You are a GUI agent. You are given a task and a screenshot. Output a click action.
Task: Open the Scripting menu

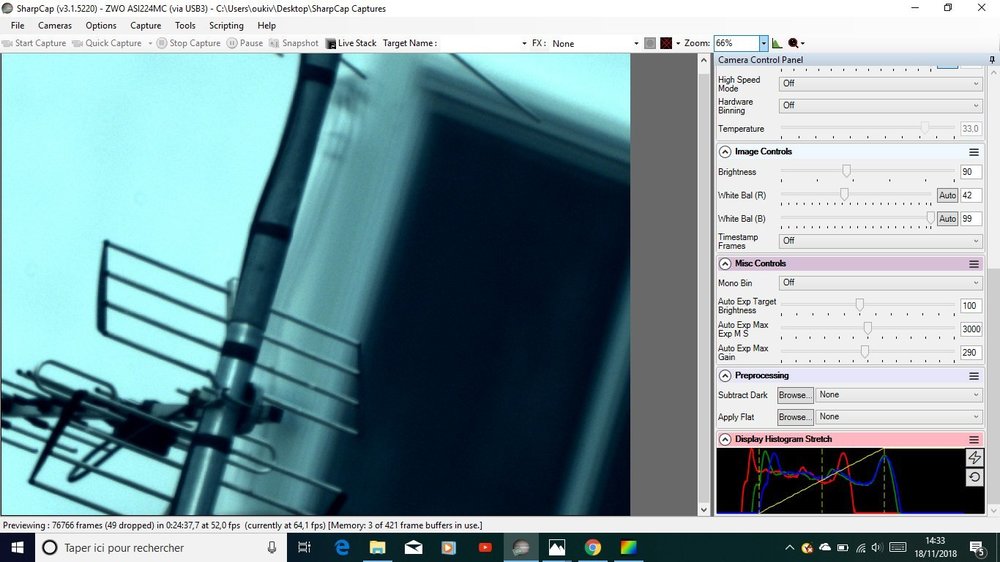[226, 26]
